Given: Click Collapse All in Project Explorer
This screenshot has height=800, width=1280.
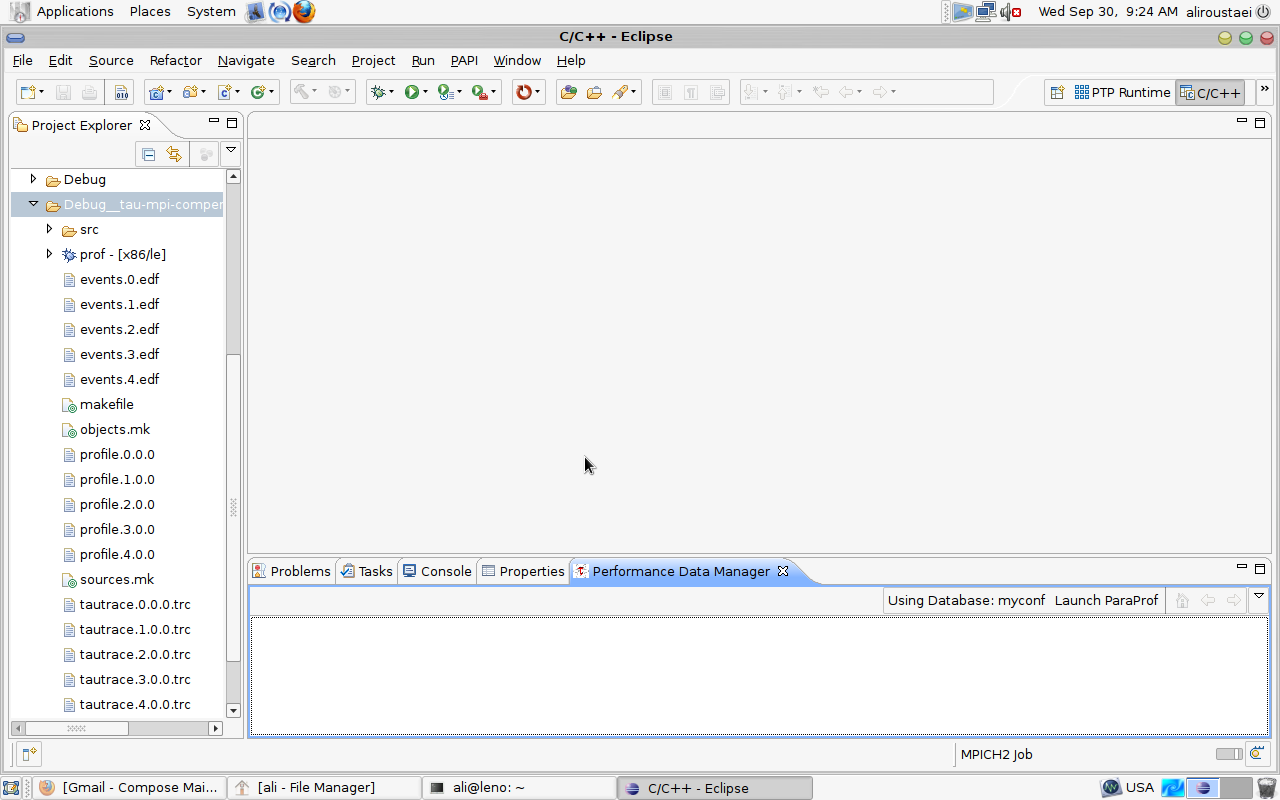Looking at the screenshot, I should click(x=148, y=154).
